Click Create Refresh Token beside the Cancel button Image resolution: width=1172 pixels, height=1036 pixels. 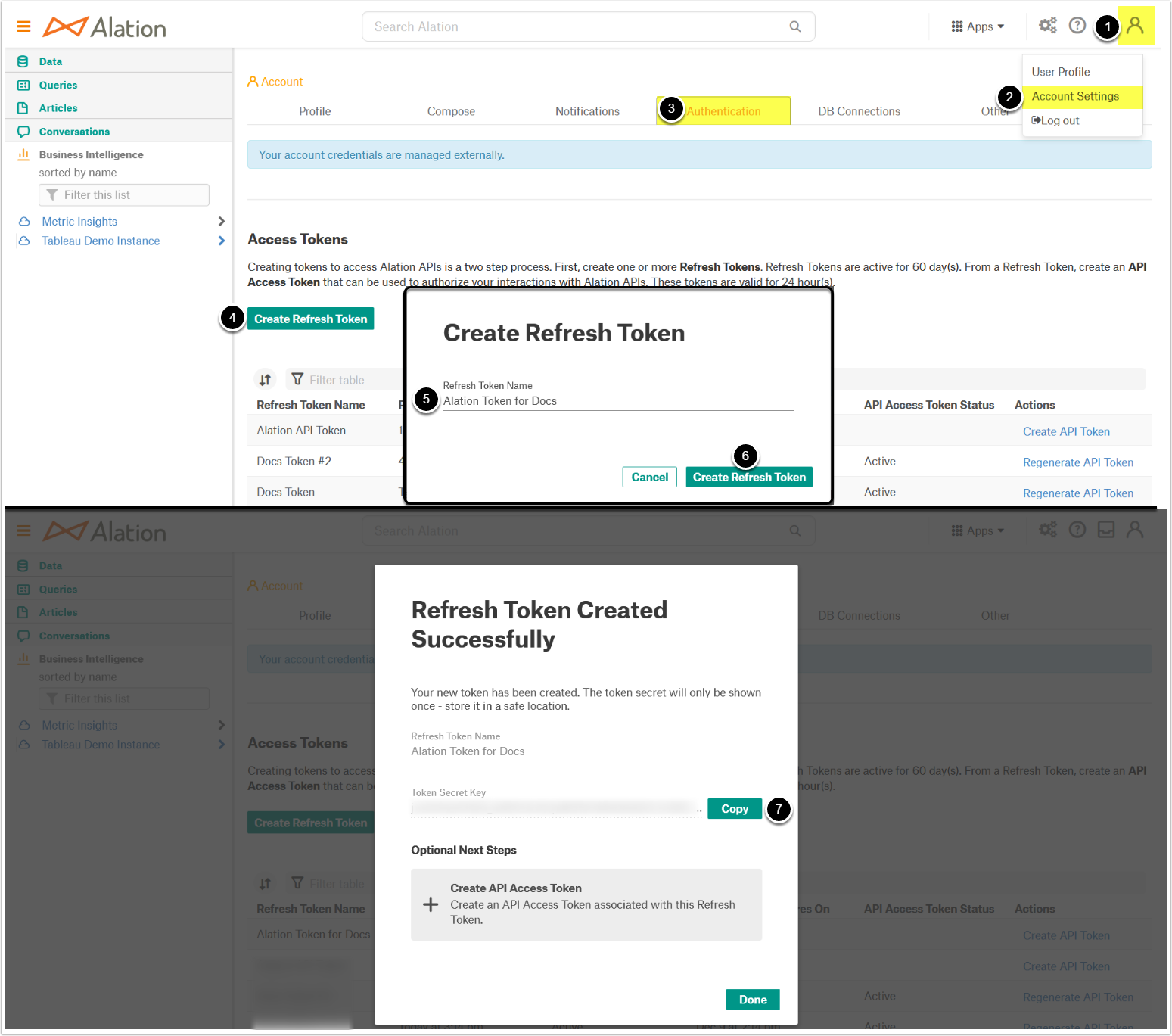pyautogui.click(x=749, y=477)
